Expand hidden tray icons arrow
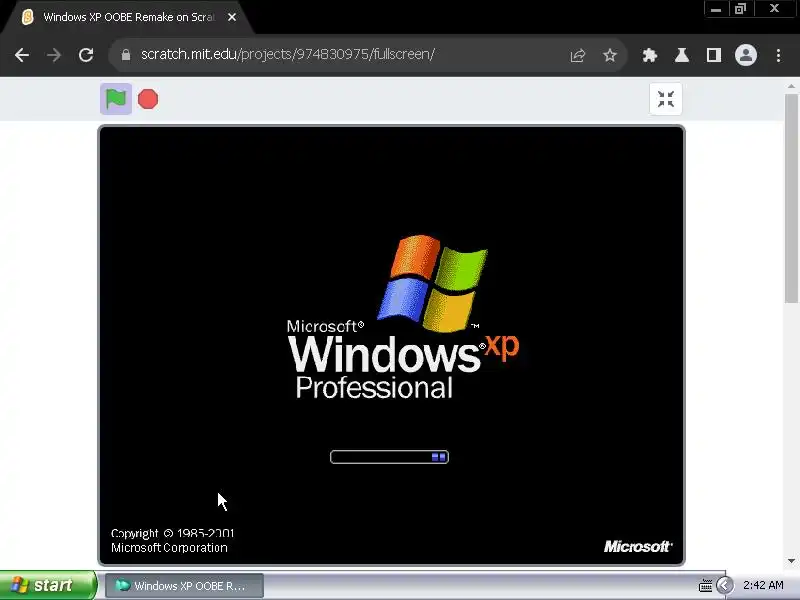 tap(724, 585)
